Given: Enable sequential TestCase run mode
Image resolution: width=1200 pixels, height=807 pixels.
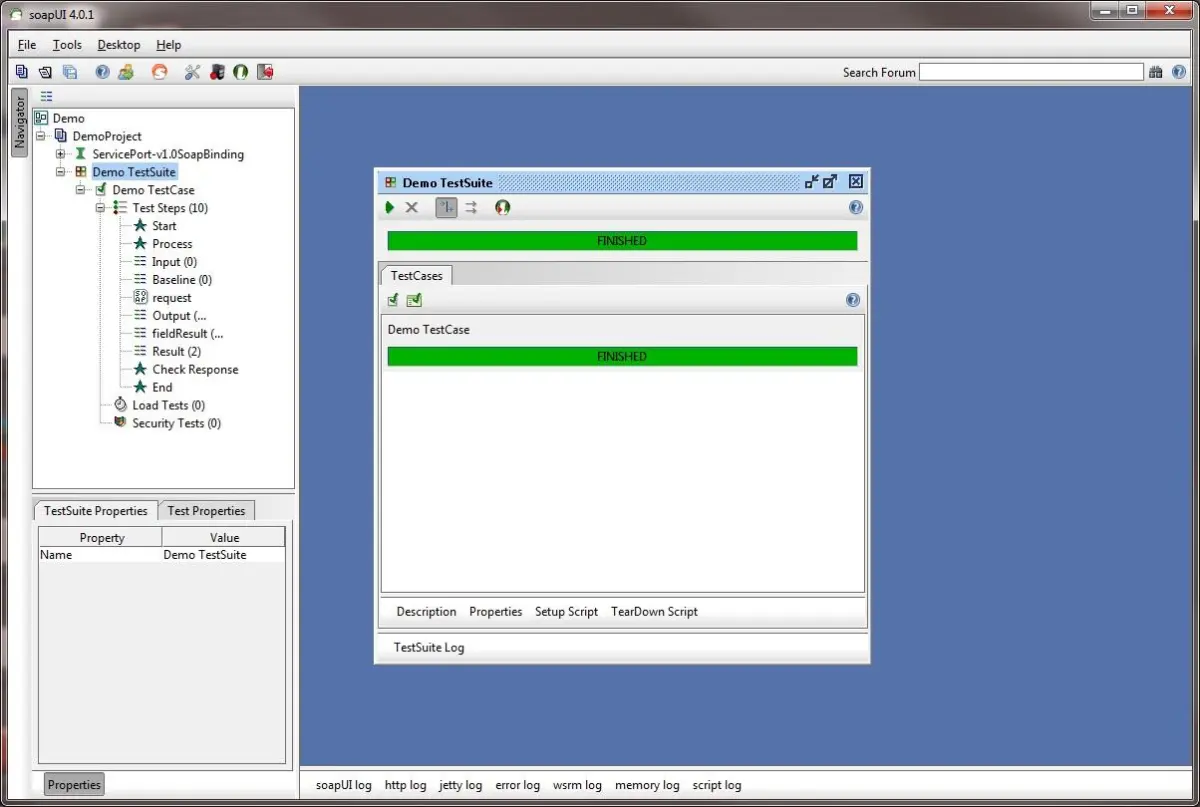Looking at the screenshot, I should tap(446, 208).
